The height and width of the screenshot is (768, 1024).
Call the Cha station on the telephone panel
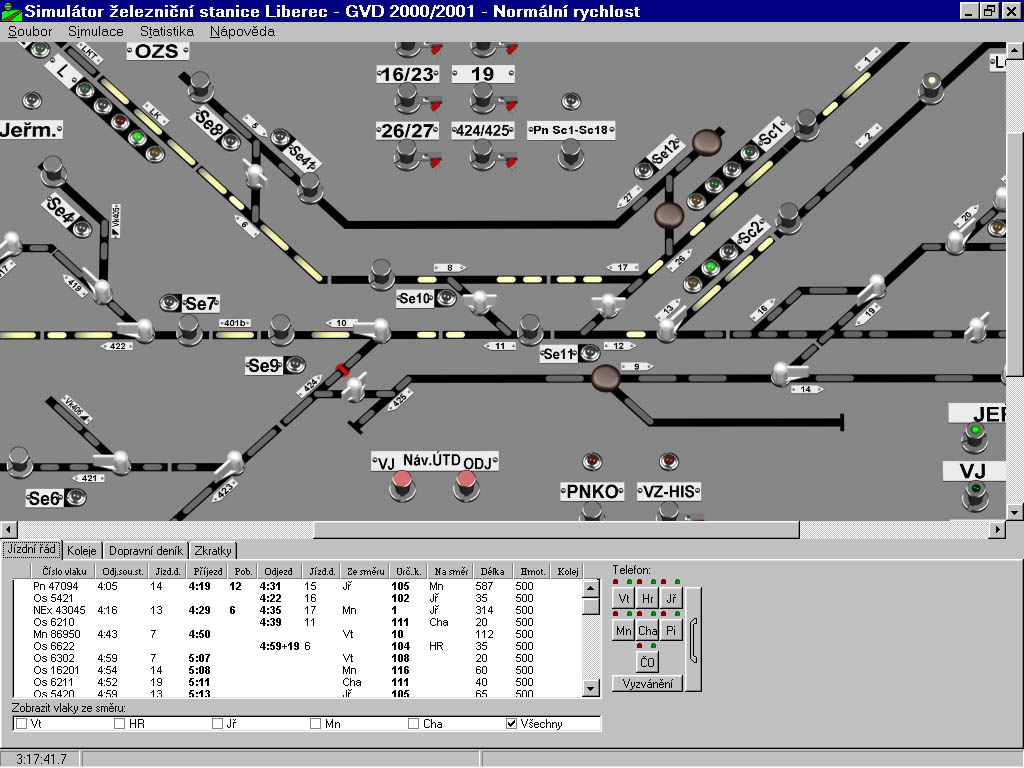click(647, 631)
